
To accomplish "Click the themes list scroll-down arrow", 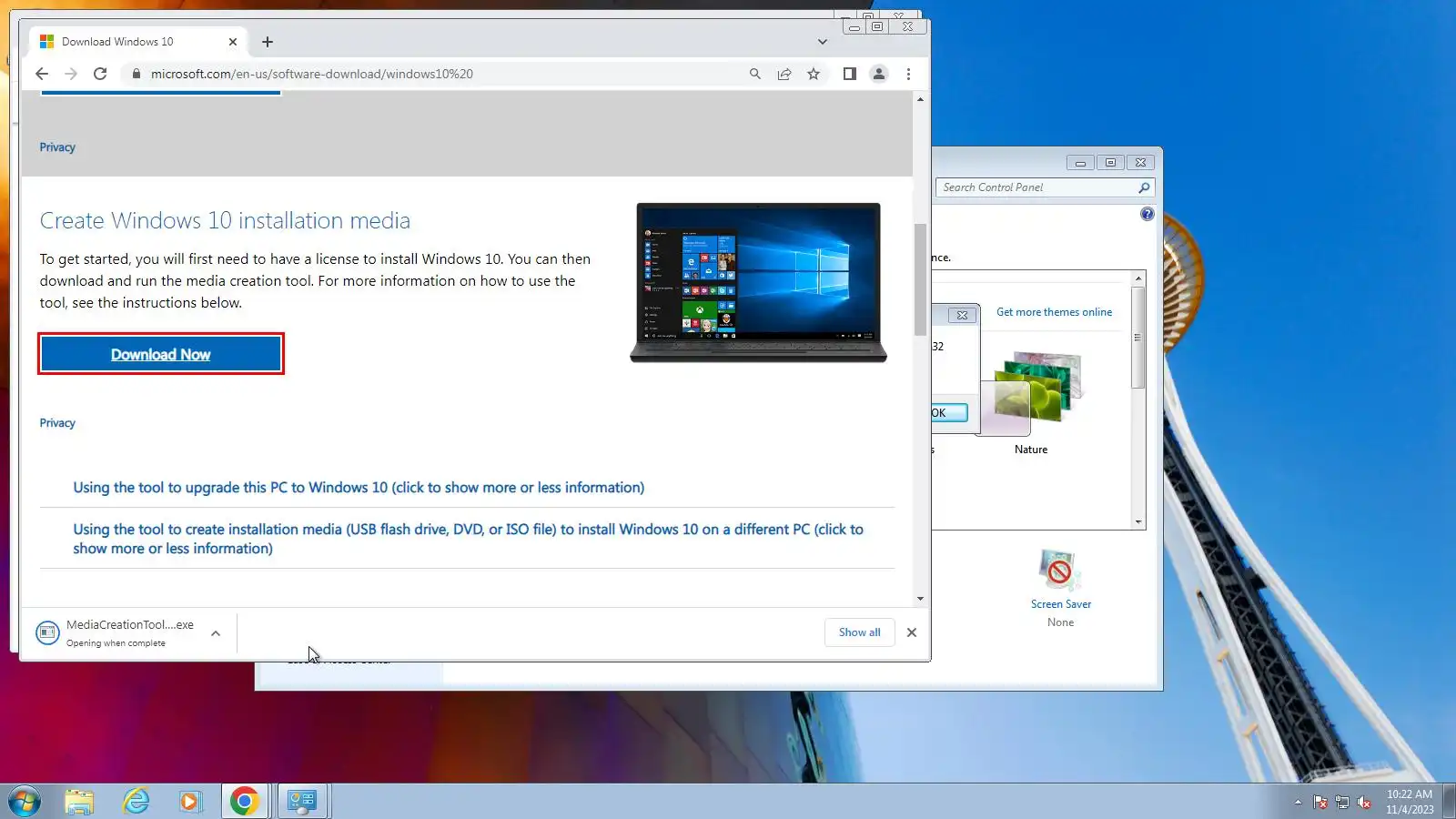I will [x=1138, y=522].
